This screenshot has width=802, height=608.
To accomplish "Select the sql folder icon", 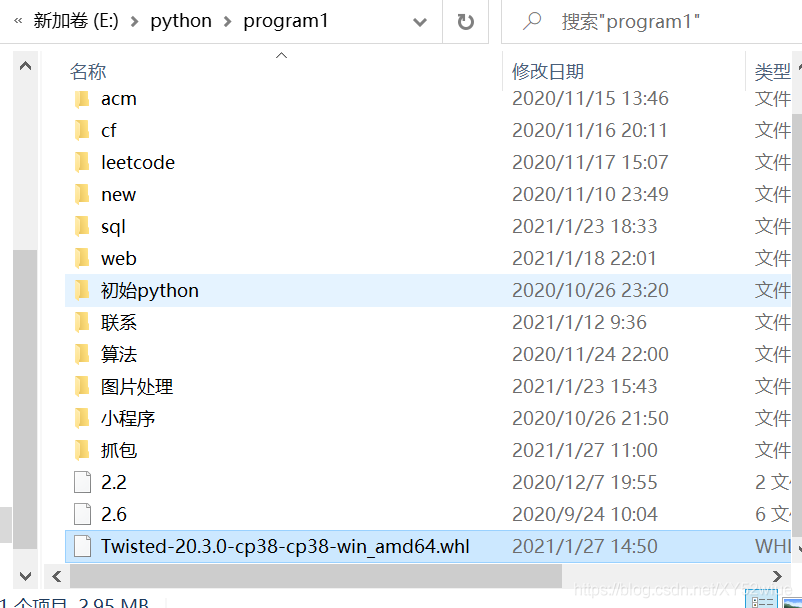I will pyautogui.click(x=82, y=227).
